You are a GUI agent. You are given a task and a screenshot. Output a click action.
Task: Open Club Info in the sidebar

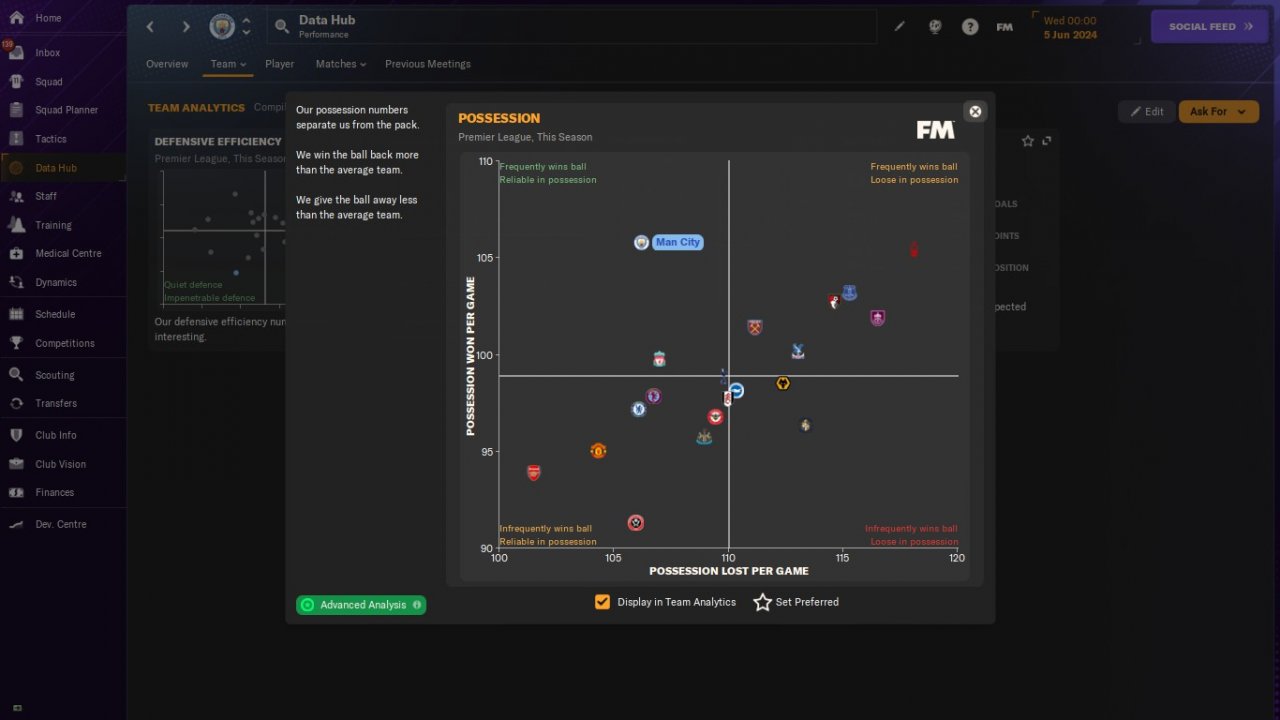[56, 435]
